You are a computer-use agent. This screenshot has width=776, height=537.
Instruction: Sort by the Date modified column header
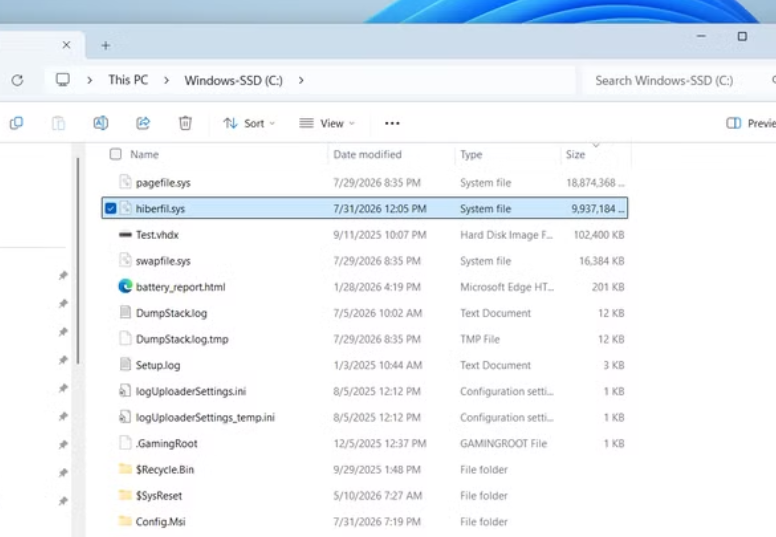[367, 154]
